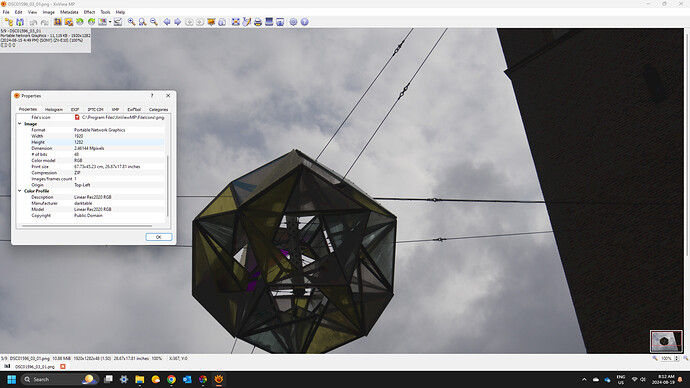Click OK in the Properties dialog
Image resolution: width=690 pixels, height=388 pixels.
(159, 237)
